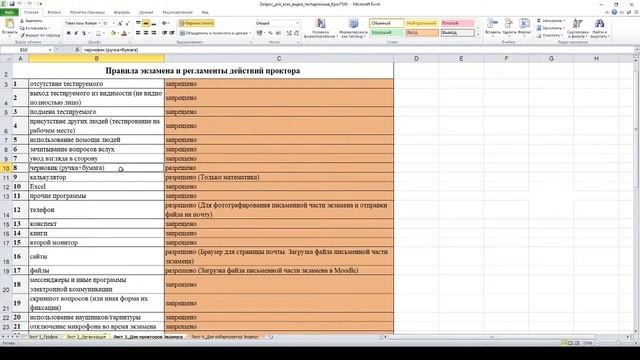Click the Undo arrow in quick access toolbar
This screenshot has width=640, height=360.
pos(20,4)
